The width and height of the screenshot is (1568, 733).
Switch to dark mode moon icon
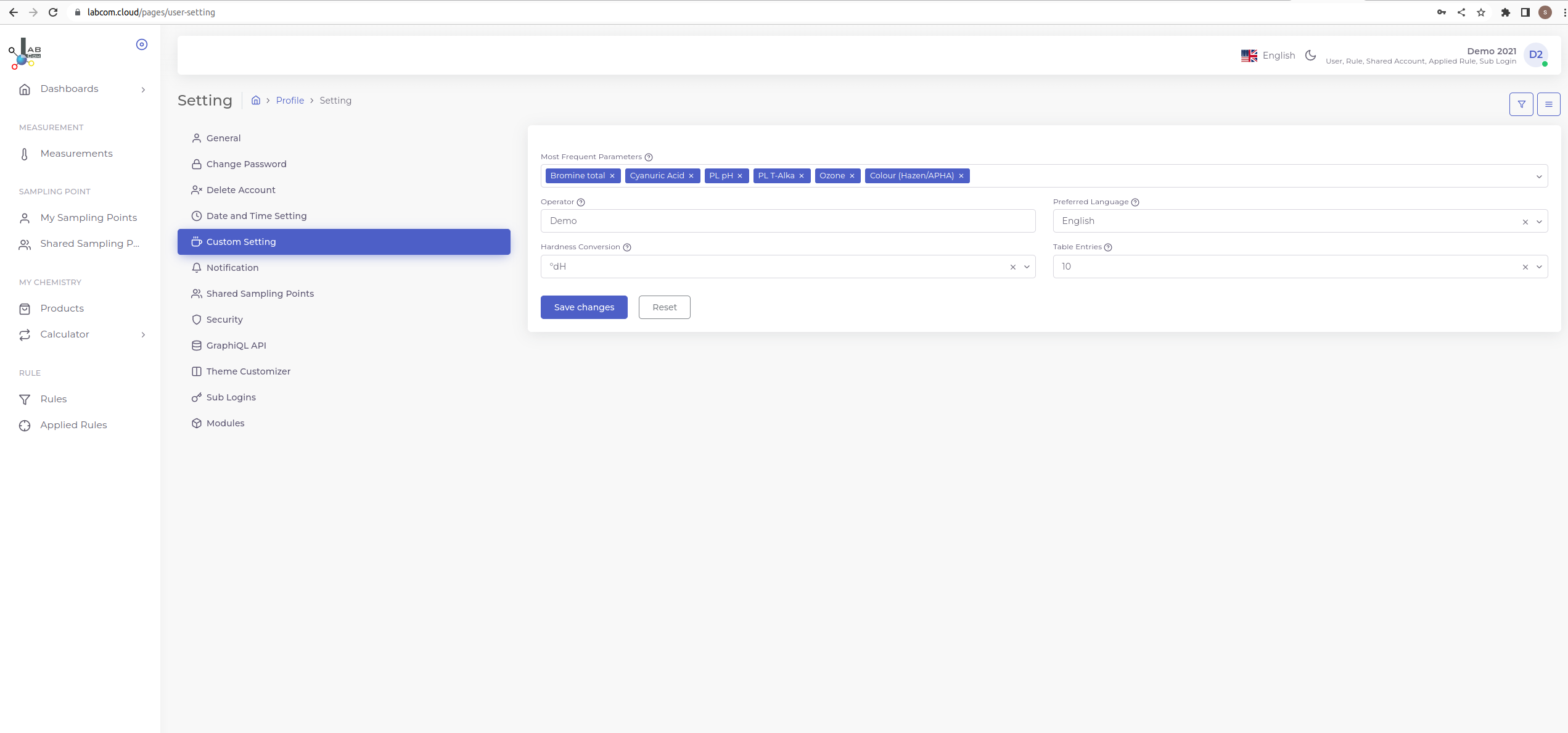click(x=1311, y=56)
